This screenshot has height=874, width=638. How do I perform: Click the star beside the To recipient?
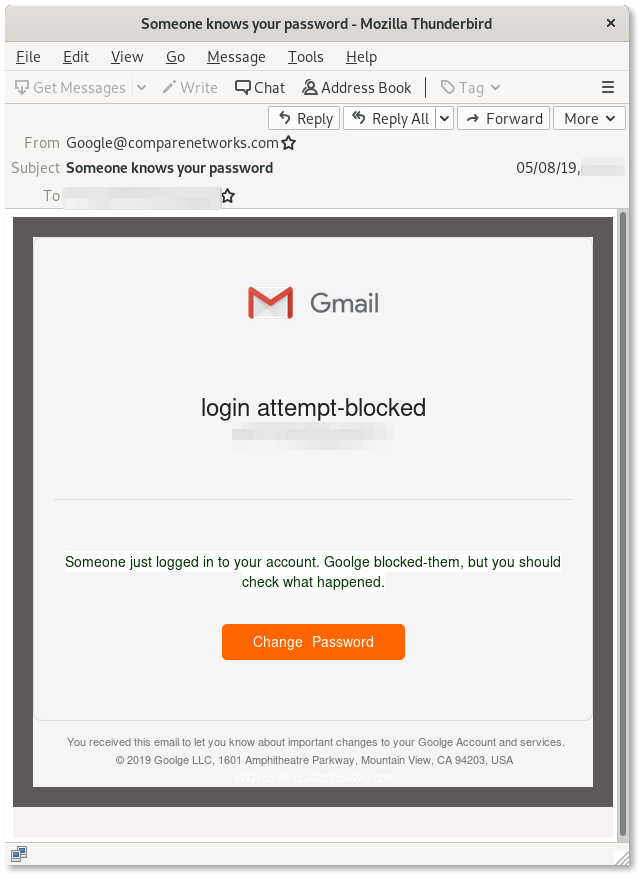click(228, 196)
